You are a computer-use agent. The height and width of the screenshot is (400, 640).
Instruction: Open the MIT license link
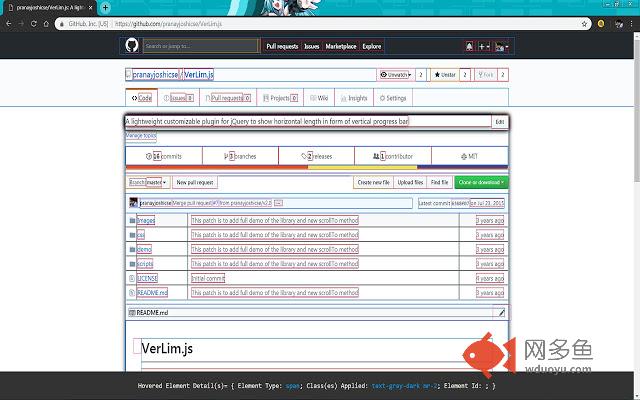click(469, 156)
